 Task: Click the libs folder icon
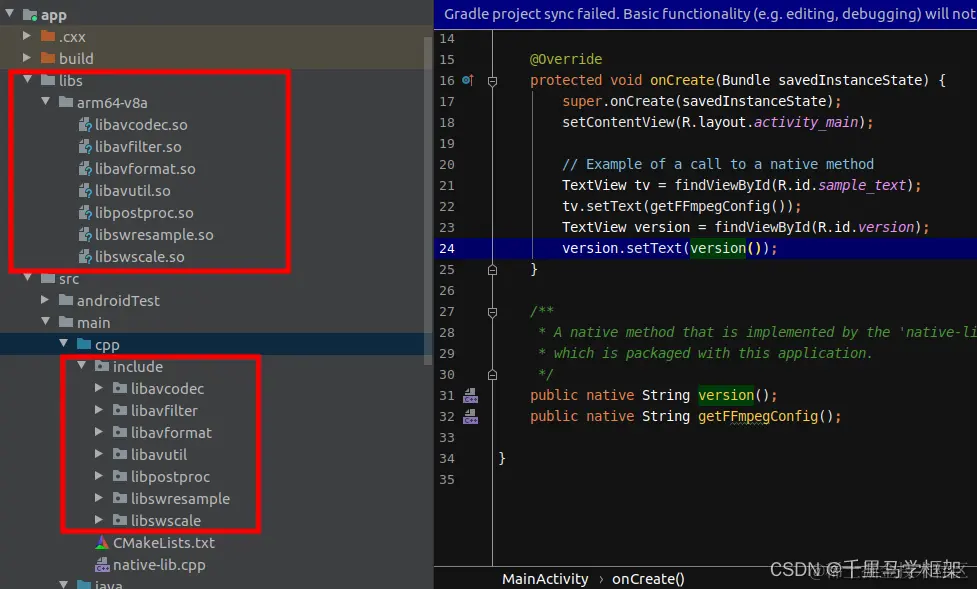pyautogui.click(x=48, y=80)
